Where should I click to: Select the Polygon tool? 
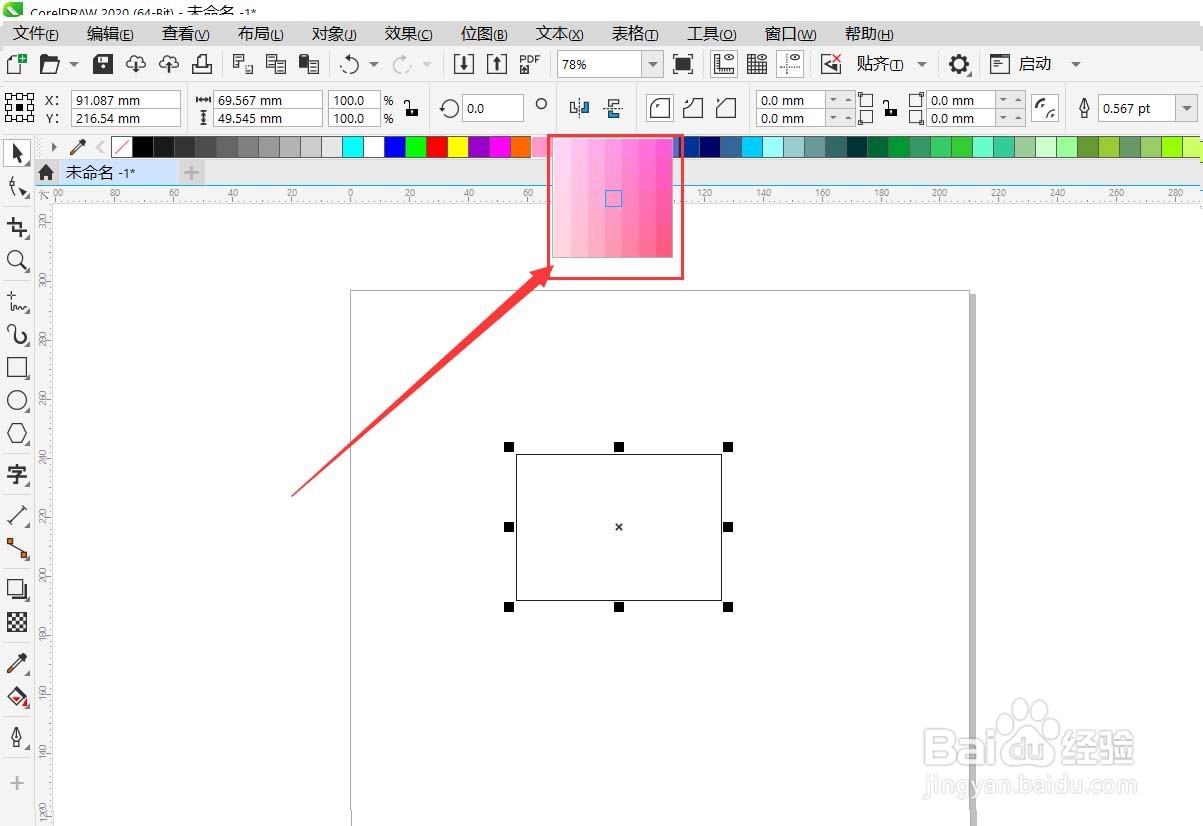point(17,433)
